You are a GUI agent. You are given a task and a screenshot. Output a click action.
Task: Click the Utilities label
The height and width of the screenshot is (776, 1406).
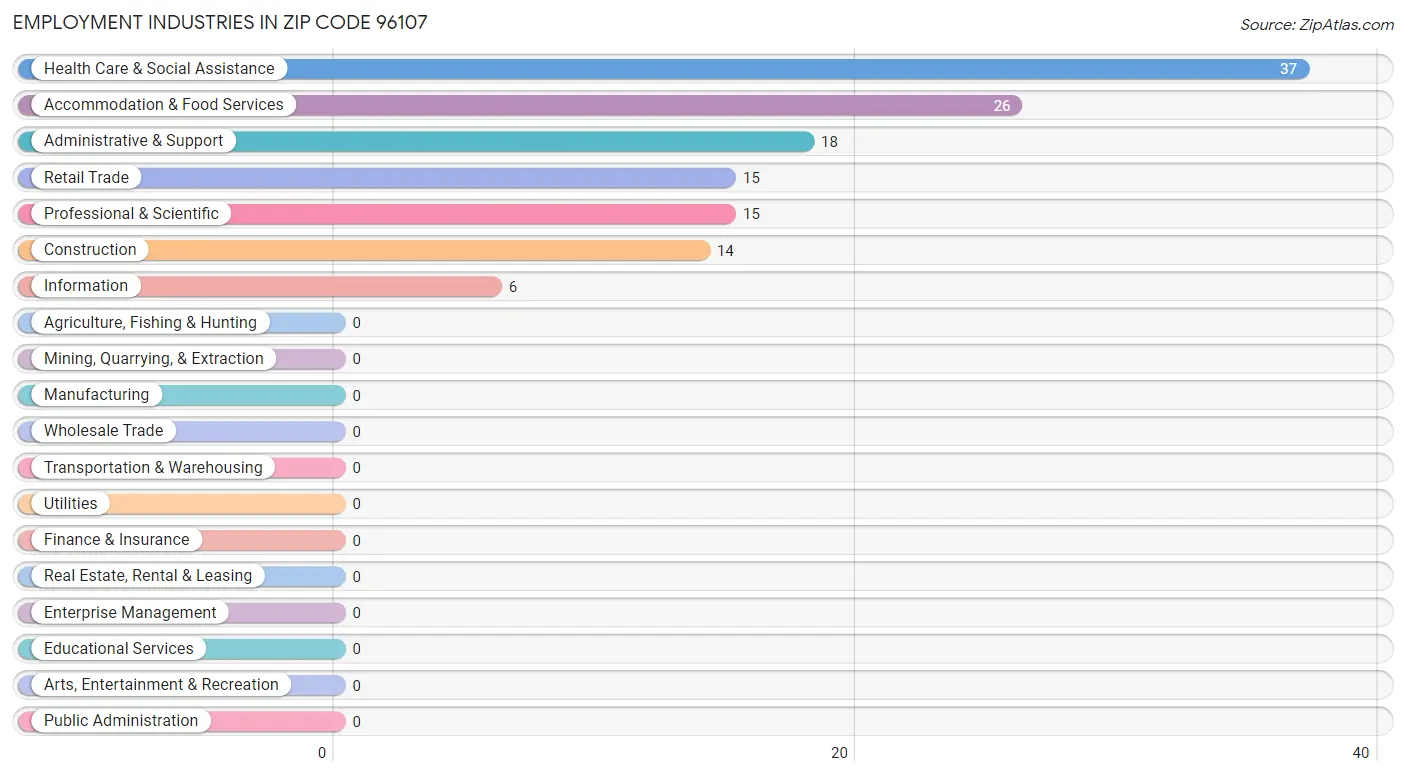point(71,503)
